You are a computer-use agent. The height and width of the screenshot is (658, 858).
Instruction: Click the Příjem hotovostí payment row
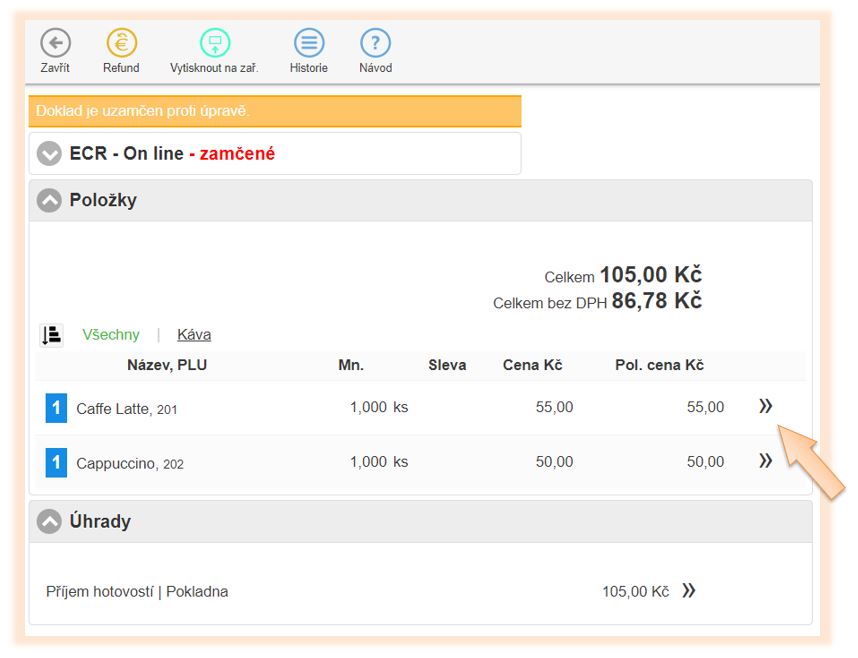[137, 592]
